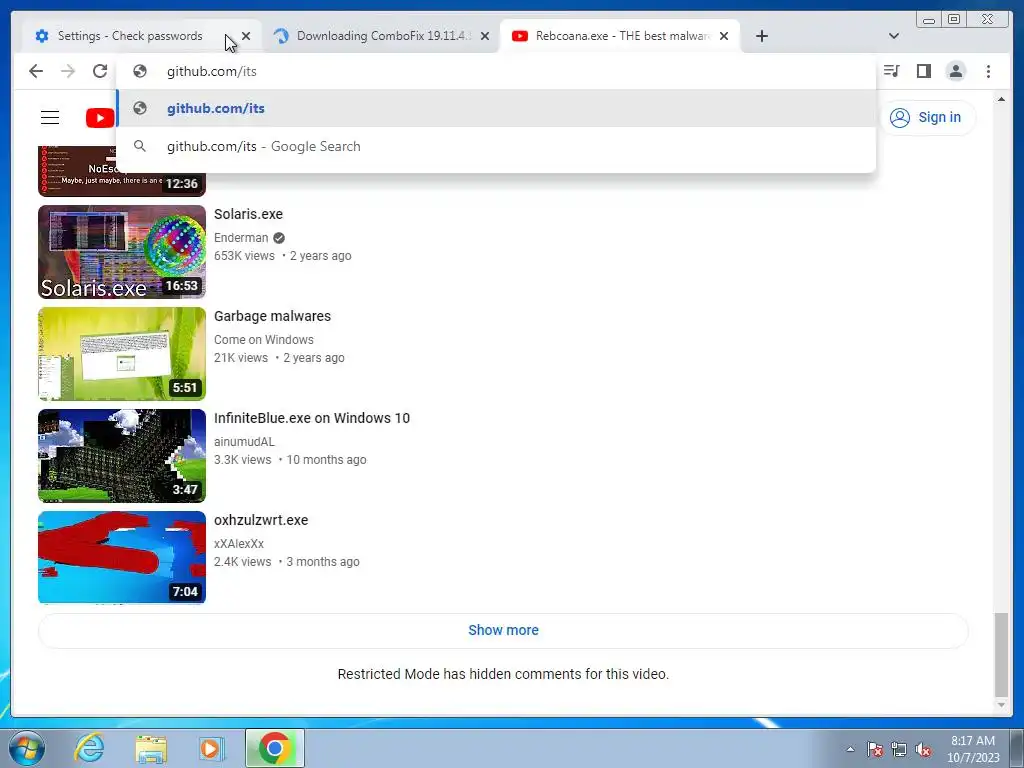Image resolution: width=1024 pixels, height=768 pixels.
Task: Select the github.com/its URL suggestion
Action: [496, 108]
